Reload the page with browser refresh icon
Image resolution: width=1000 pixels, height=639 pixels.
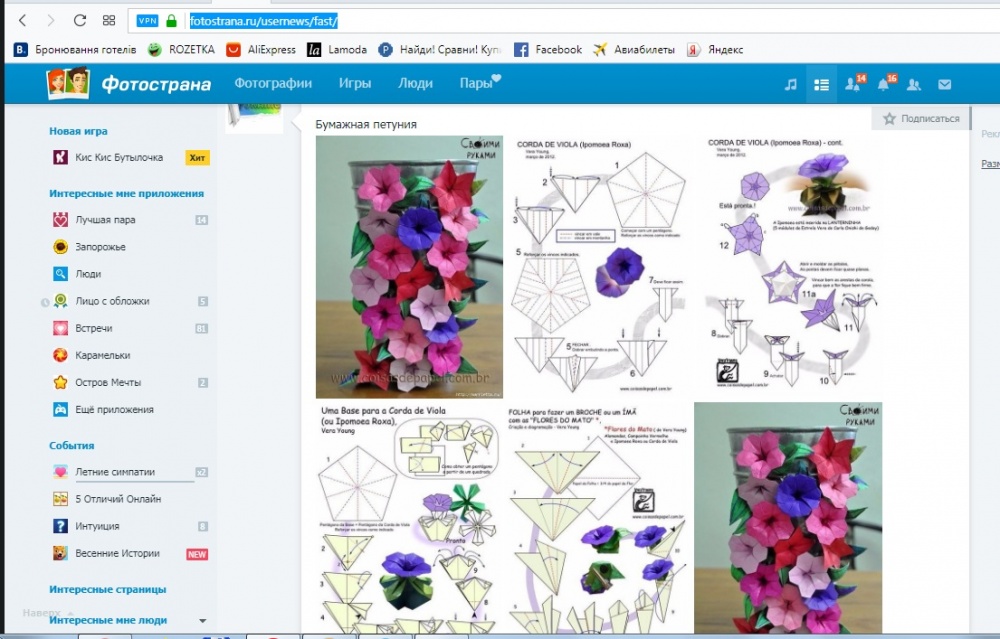coord(80,20)
